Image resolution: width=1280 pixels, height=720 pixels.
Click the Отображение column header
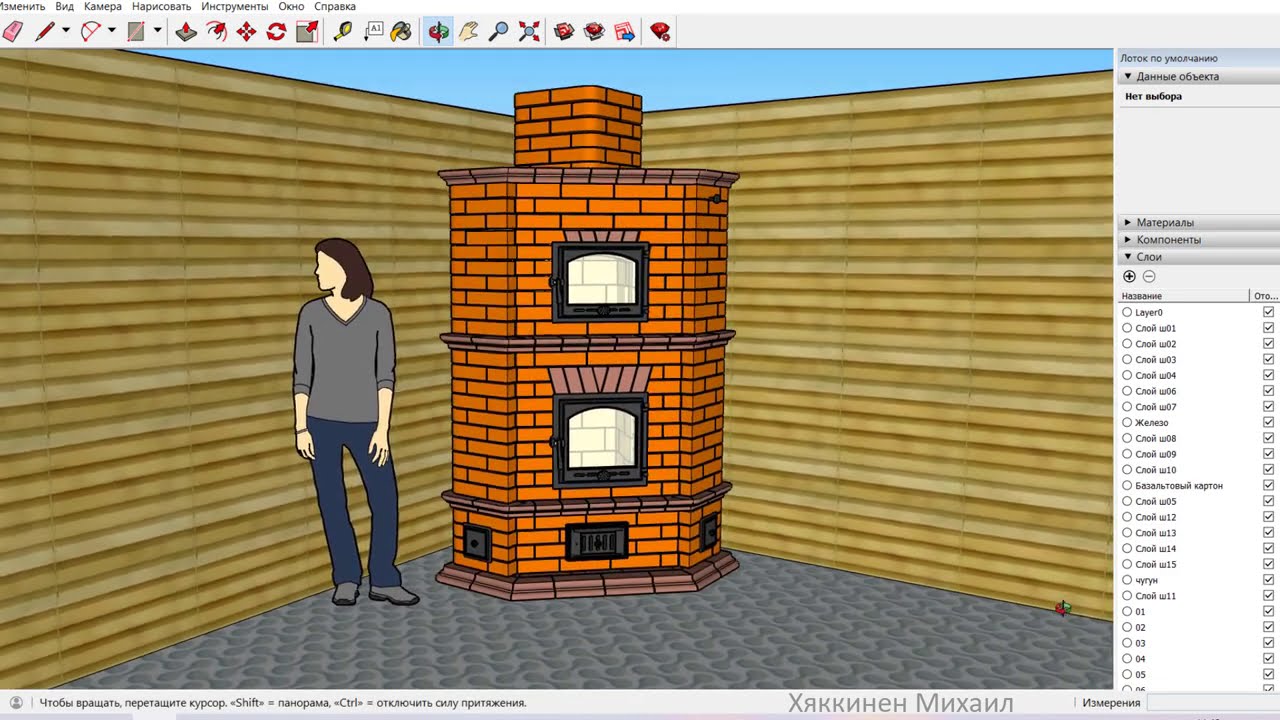(x=1265, y=296)
